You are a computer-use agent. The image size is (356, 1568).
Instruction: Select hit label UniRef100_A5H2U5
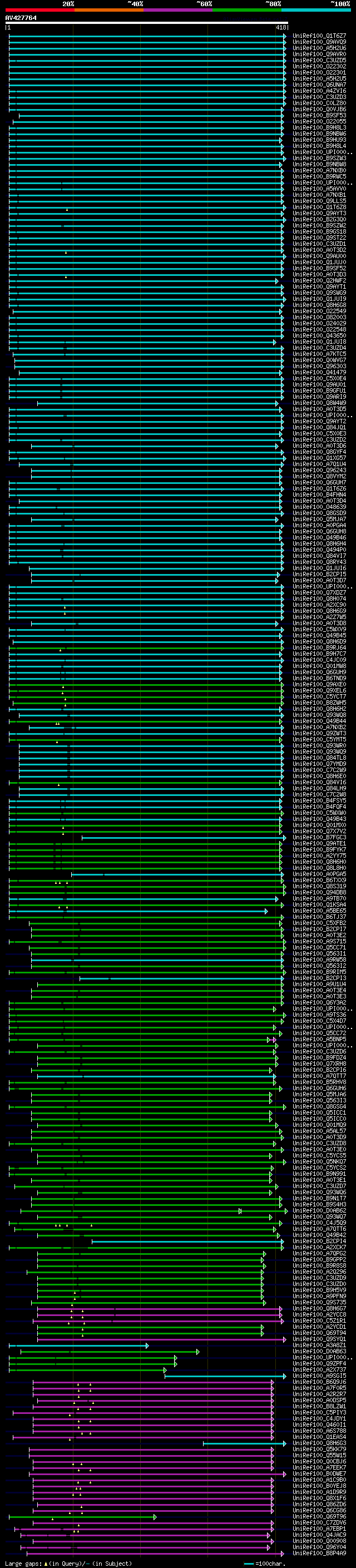tap(319, 78)
